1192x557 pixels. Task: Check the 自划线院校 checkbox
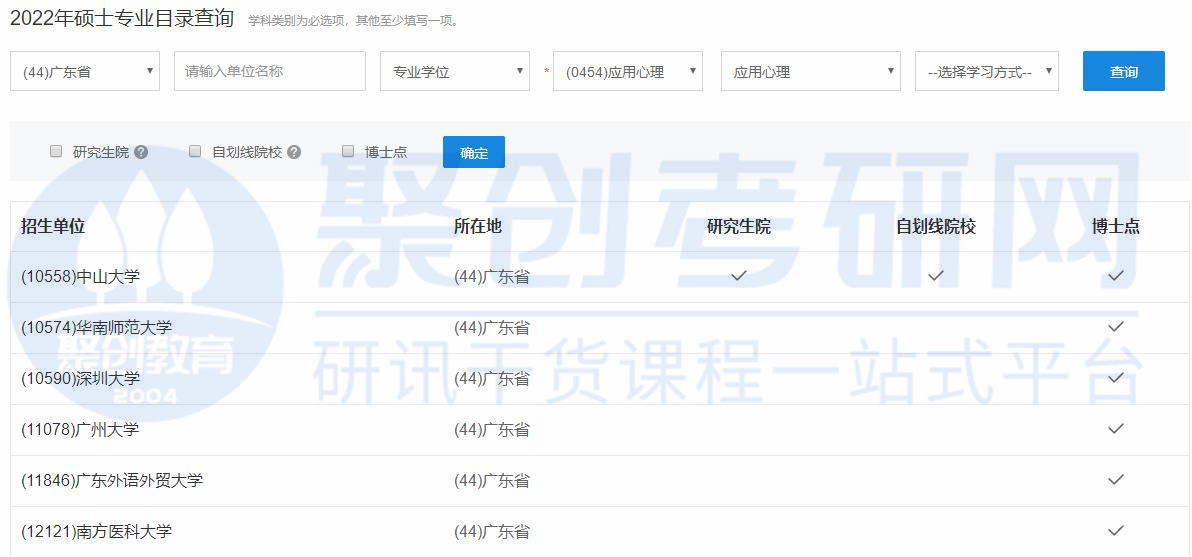[195, 151]
